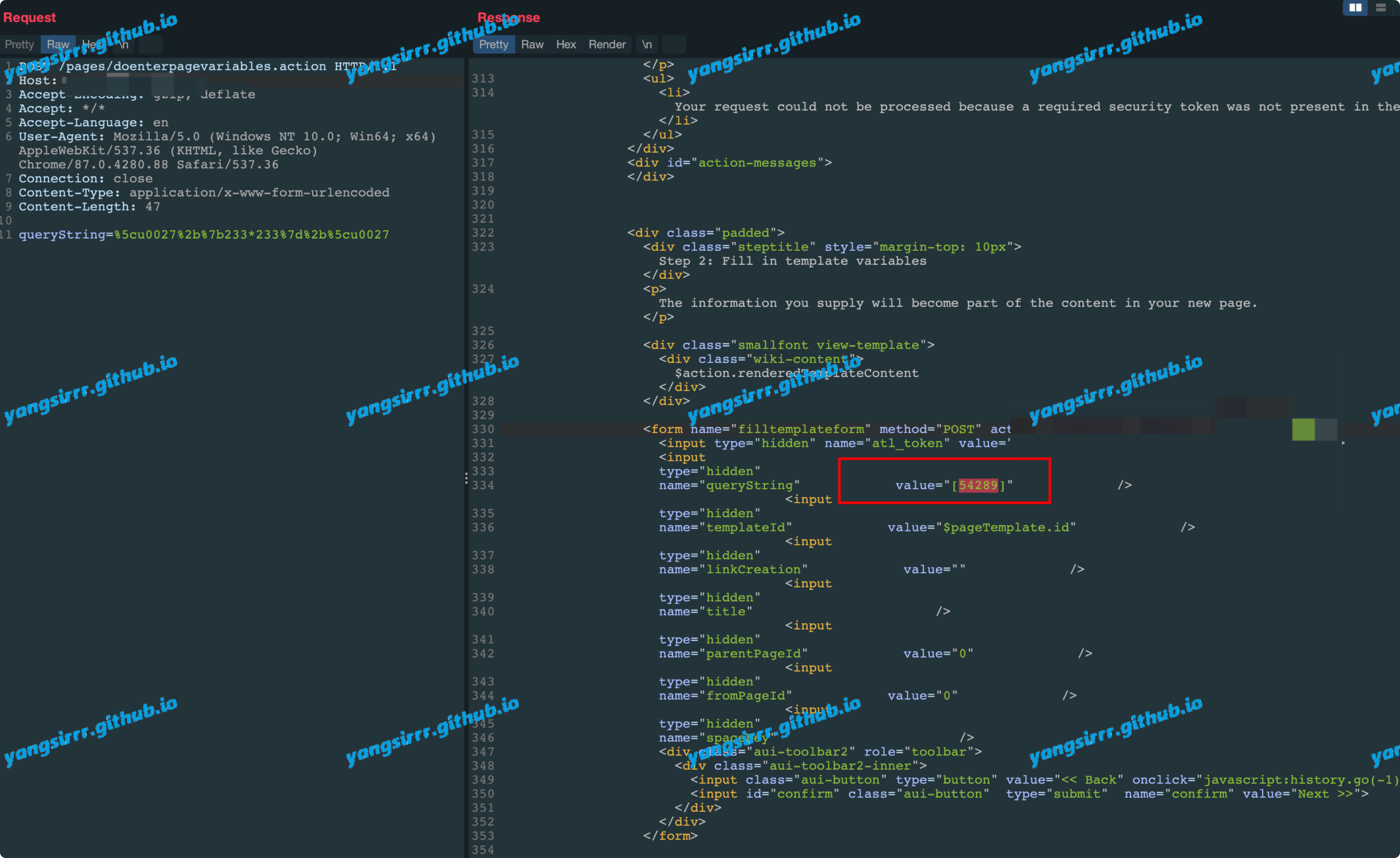Click the queryString payload line in request
Viewport: 1400px width, 858px height.
pos(203,235)
